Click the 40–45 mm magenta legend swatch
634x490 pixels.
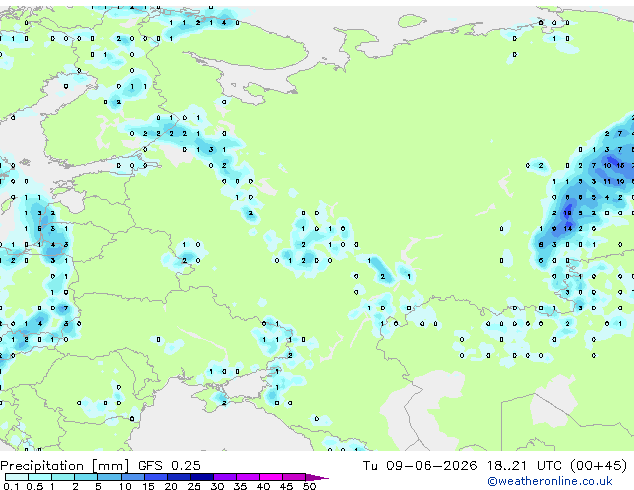click(271, 477)
